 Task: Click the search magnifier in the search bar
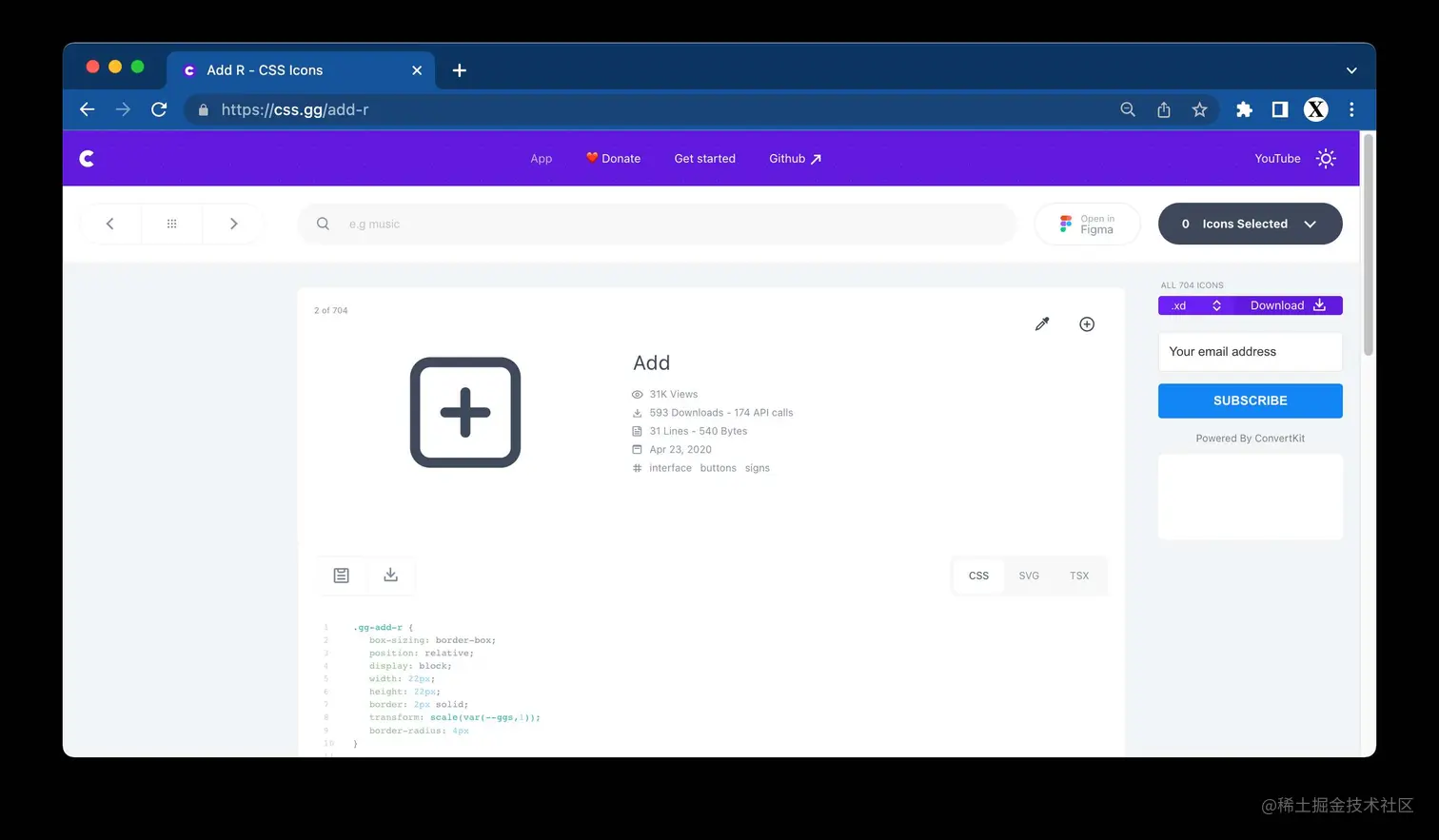click(322, 224)
